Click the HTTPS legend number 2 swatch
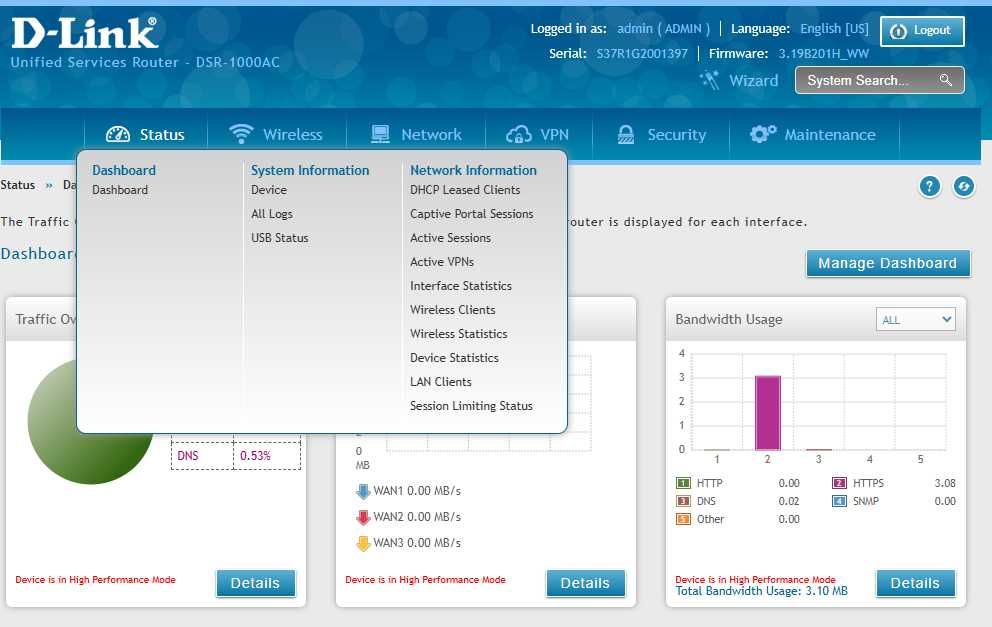The height and width of the screenshot is (627, 992). 839,483
